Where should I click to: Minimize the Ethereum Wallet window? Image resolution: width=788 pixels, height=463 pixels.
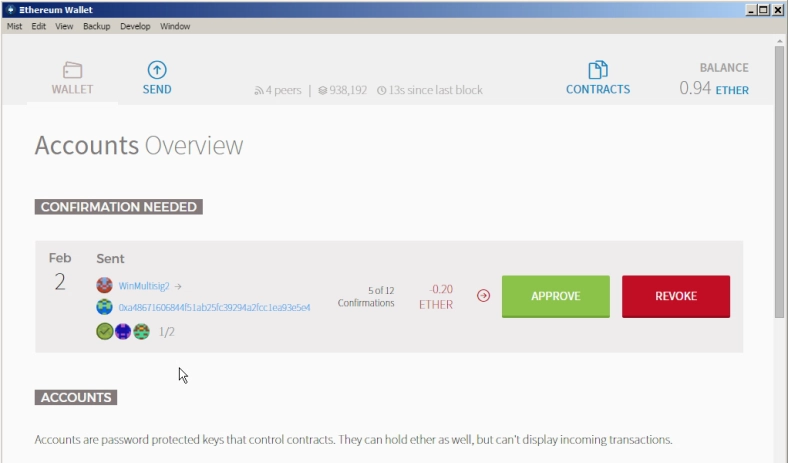[x=751, y=10]
